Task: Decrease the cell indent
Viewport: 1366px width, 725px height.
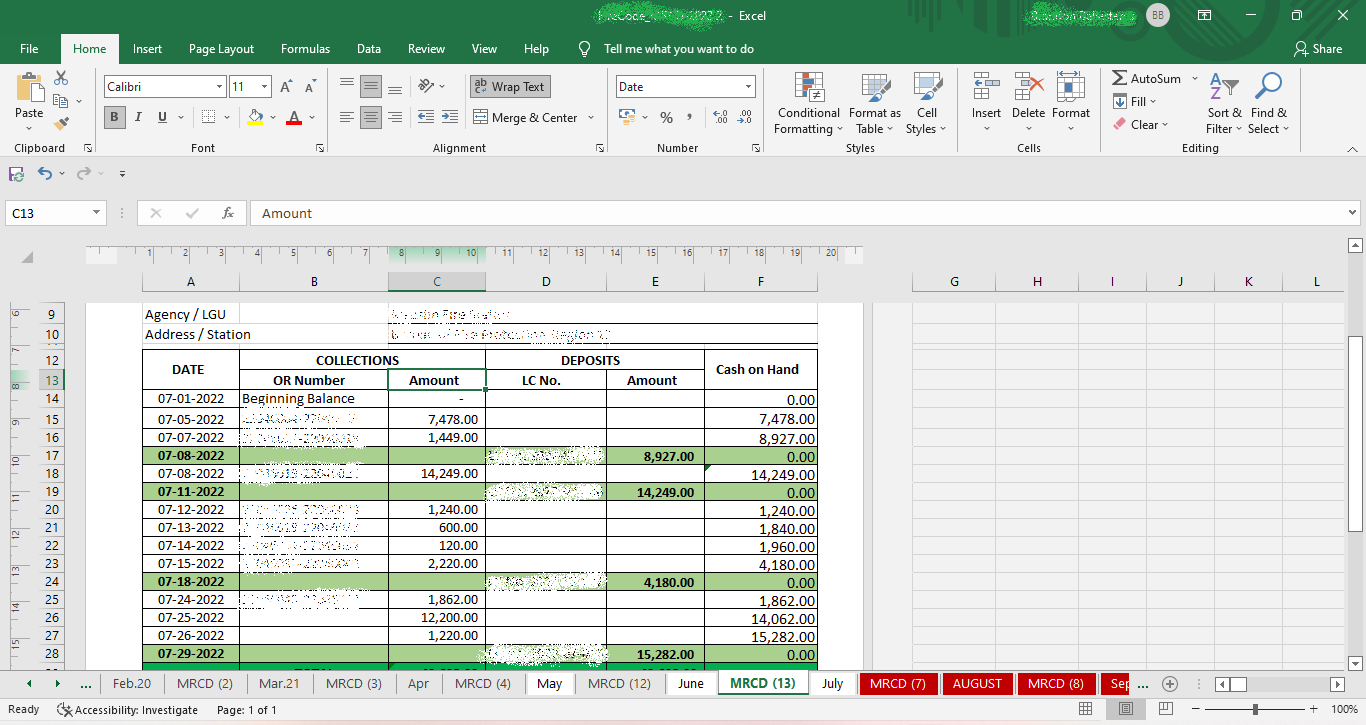Action: (425, 117)
